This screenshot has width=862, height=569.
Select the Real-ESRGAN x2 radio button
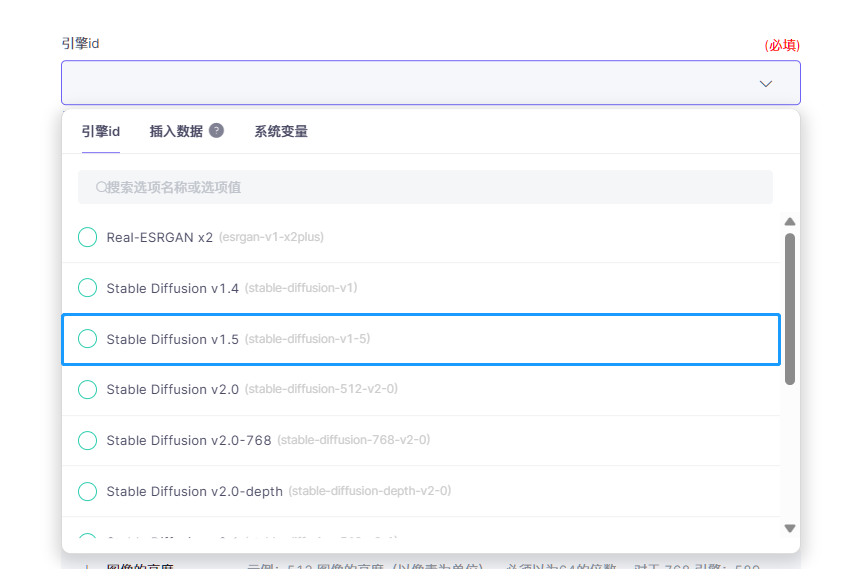pyautogui.click(x=87, y=237)
